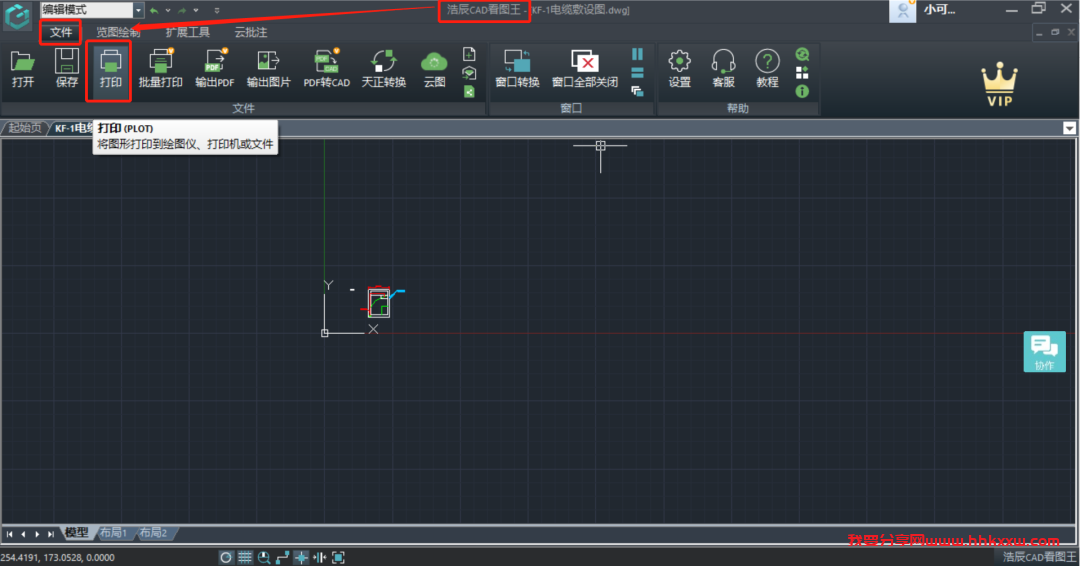Click the green info about icon

802,91
